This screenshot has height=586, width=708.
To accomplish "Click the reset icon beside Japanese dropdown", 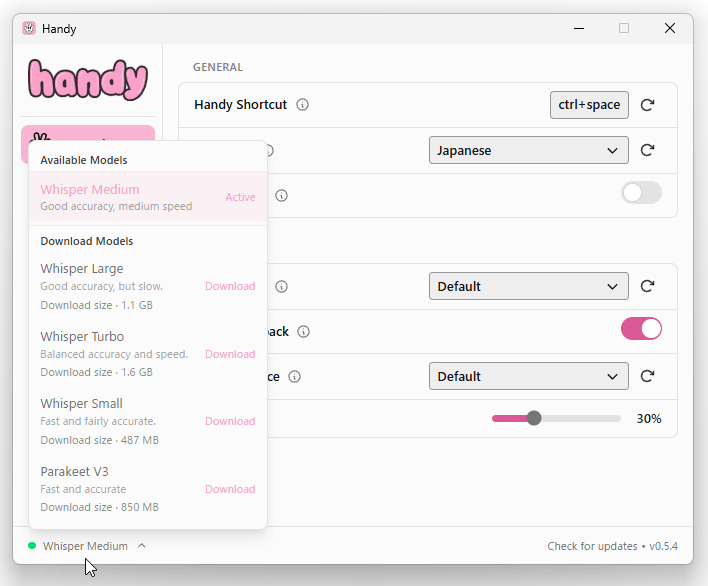I will pyautogui.click(x=647, y=150).
